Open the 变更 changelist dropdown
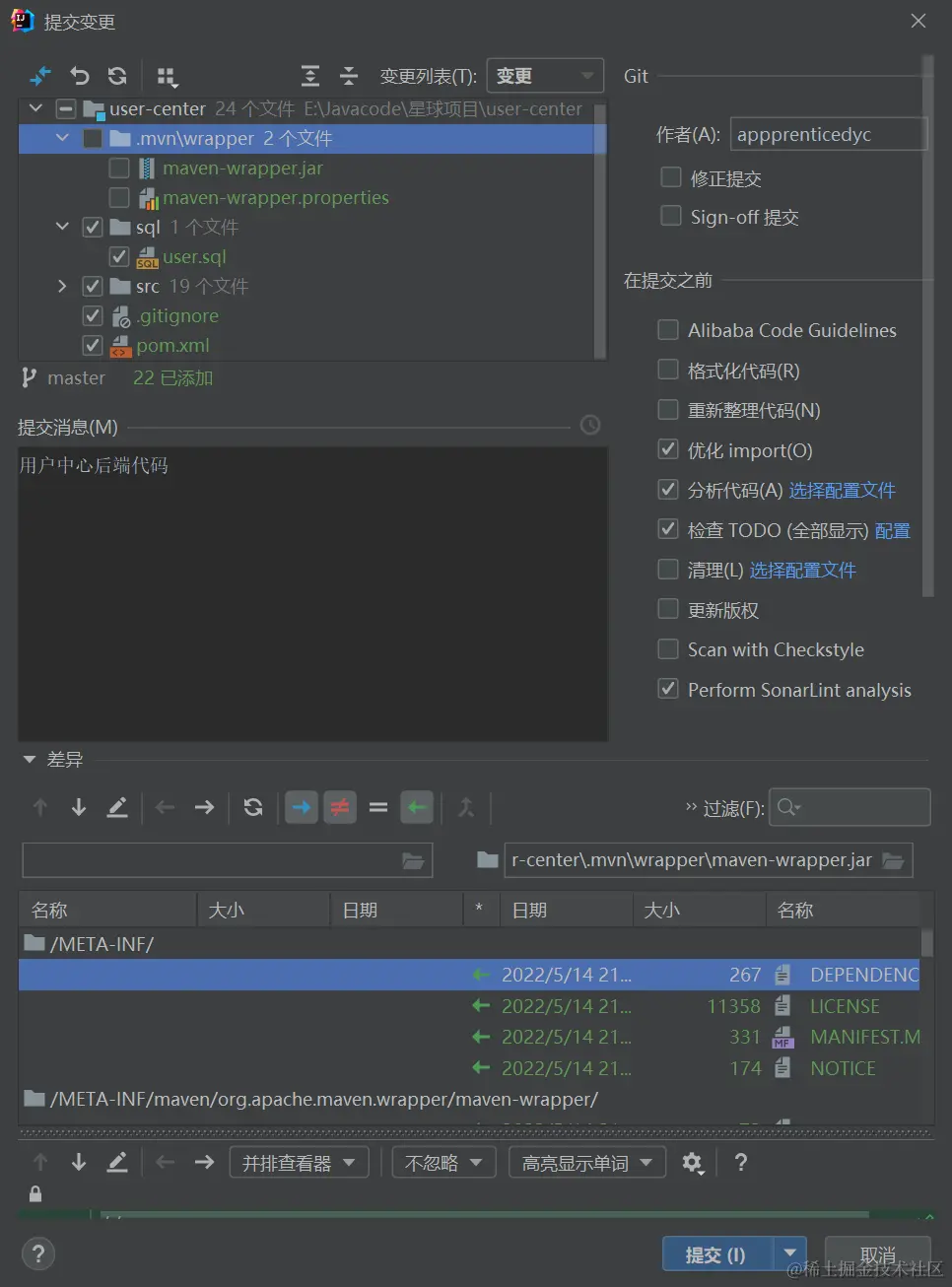 click(x=545, y=76)
